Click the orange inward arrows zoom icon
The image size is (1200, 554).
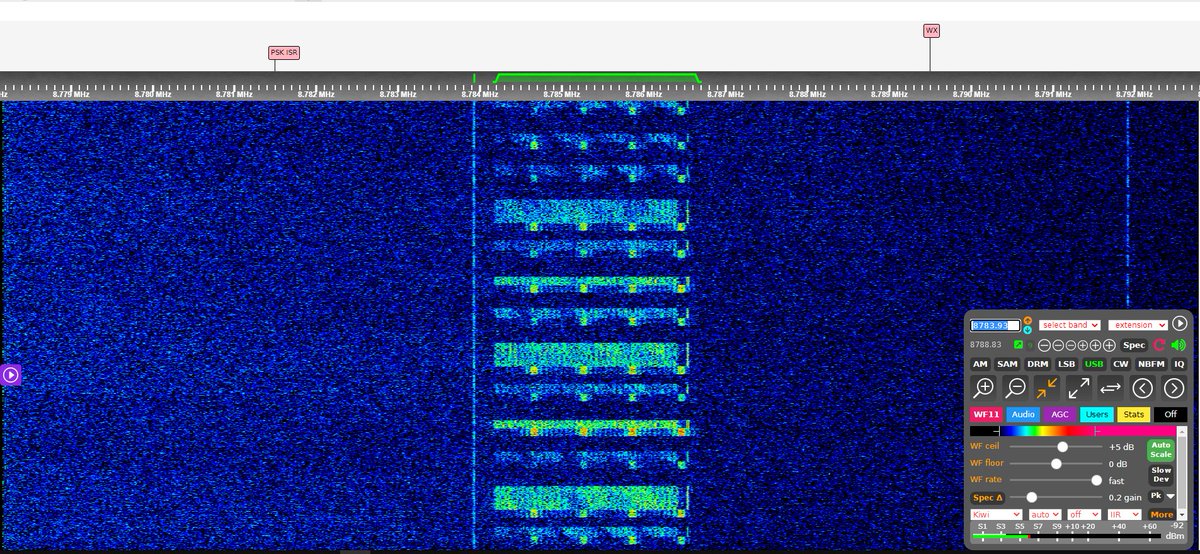tap(1047, 388)
